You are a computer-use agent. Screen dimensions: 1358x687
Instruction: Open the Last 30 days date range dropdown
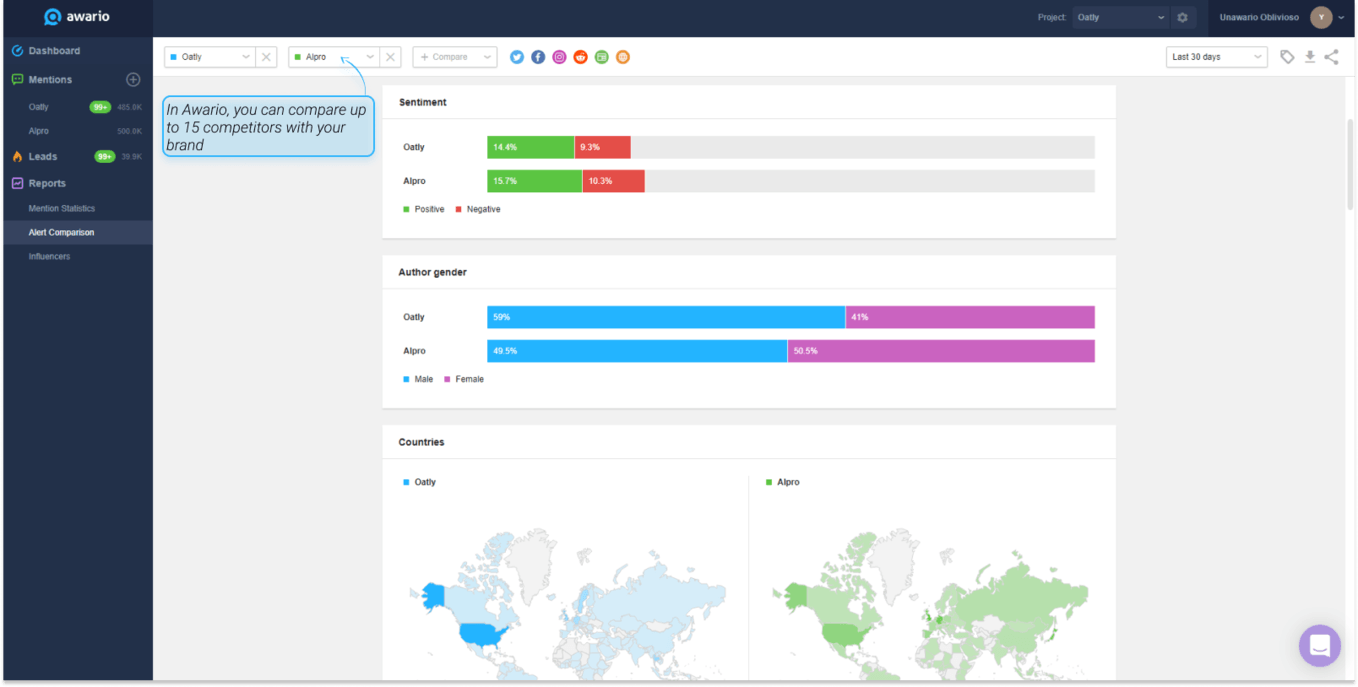(x=1216, y=57)
